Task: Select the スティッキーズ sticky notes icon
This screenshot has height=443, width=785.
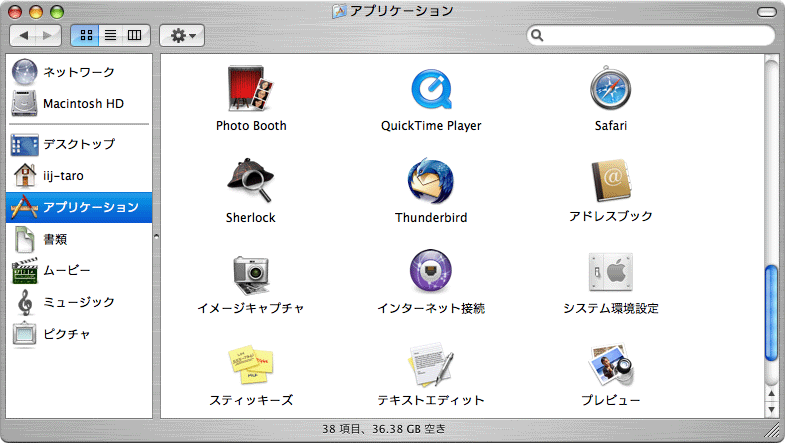Action: click(251, 364)
